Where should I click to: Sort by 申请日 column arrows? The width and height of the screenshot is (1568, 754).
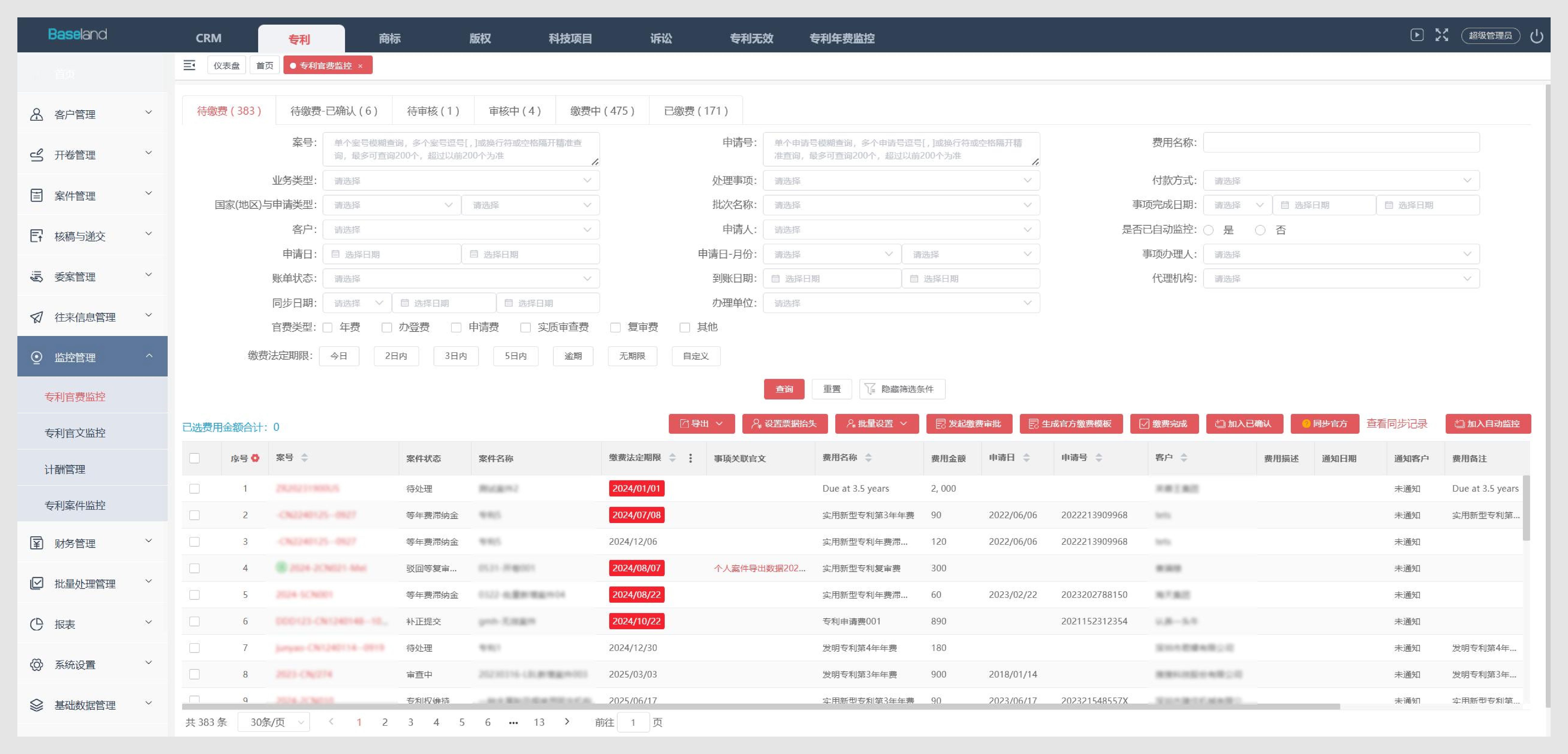coord(1026,457)
